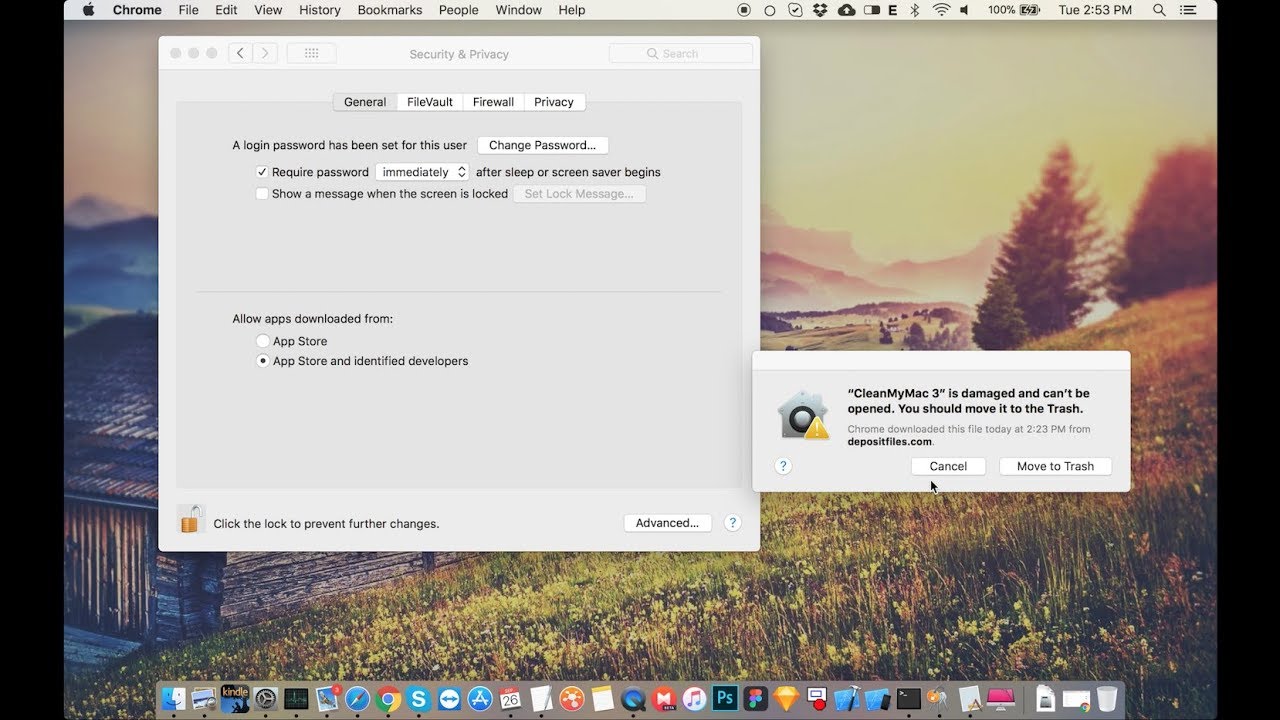Open the Mail app in the Dock

click(327, 699)
